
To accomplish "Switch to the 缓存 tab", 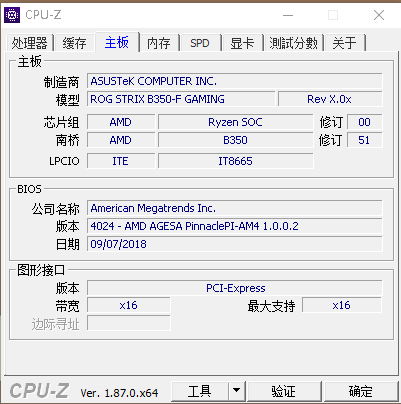I will tap(74, 43).
